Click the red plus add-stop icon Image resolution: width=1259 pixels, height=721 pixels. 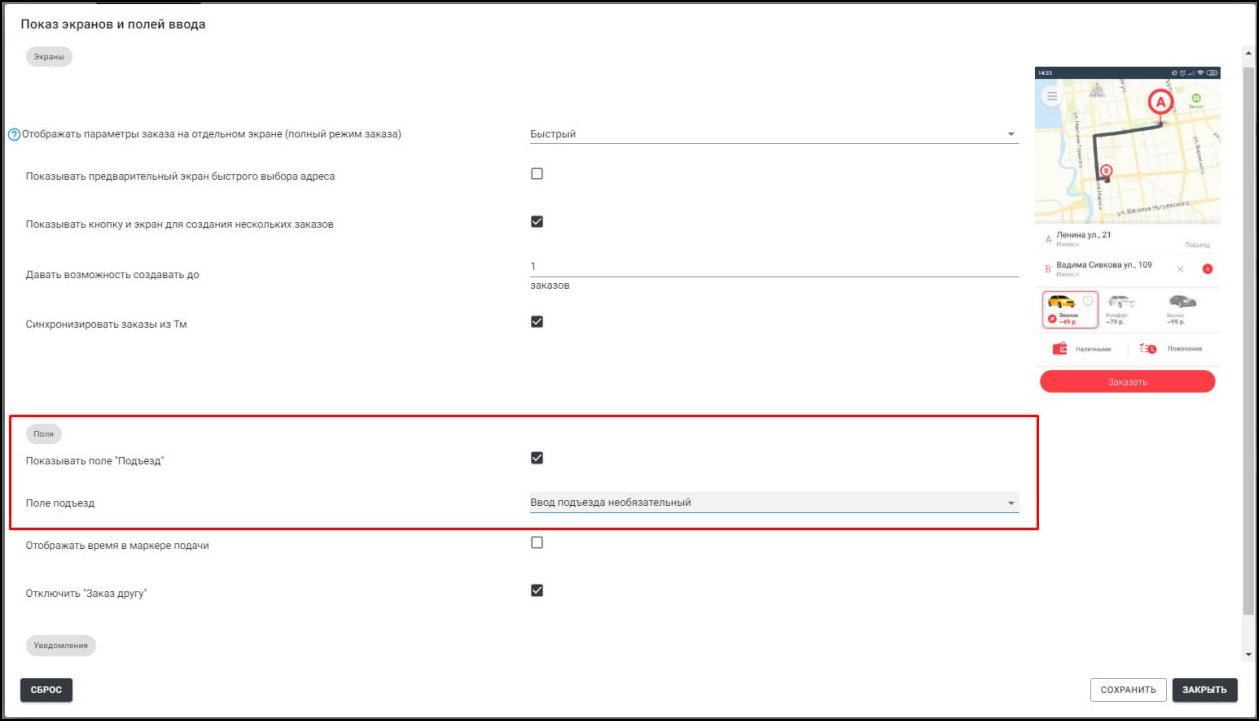[x=1207, y=269]
